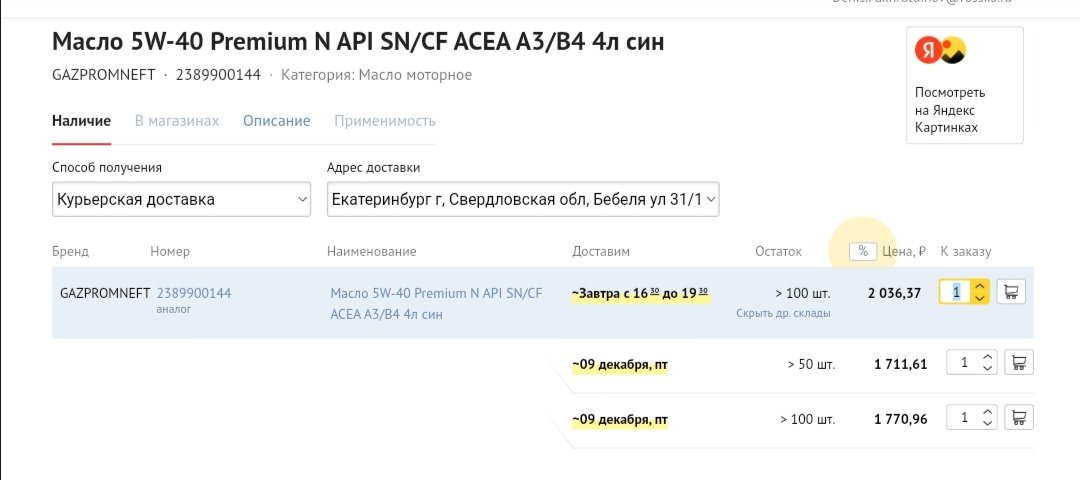The height and width of the screenshot is (480, 1080).
Task: Toggle the percent markup button
Action: (863, 251)
